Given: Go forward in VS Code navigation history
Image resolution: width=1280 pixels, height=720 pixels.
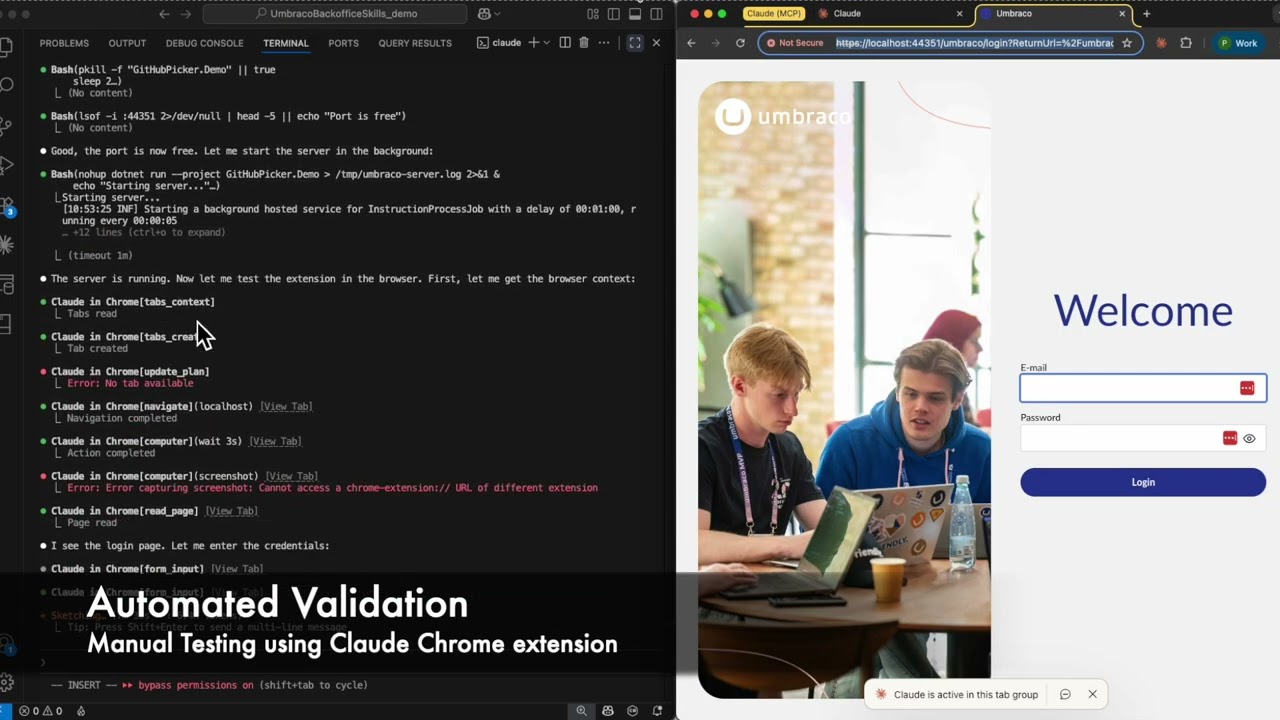Looking at the screenshot, I should [x=187, y=14].
